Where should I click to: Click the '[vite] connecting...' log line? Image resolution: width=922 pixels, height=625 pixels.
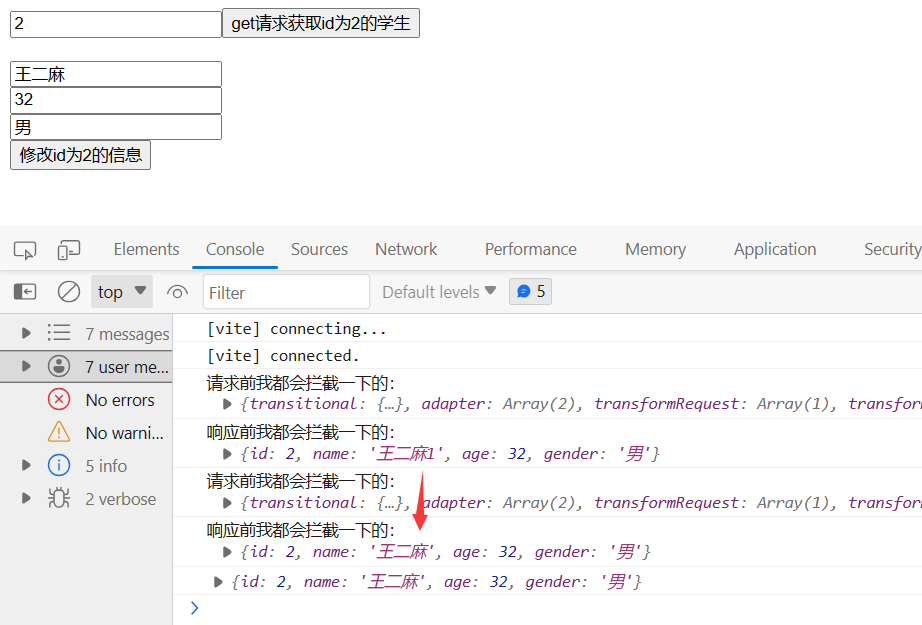[x=296, y=329]
